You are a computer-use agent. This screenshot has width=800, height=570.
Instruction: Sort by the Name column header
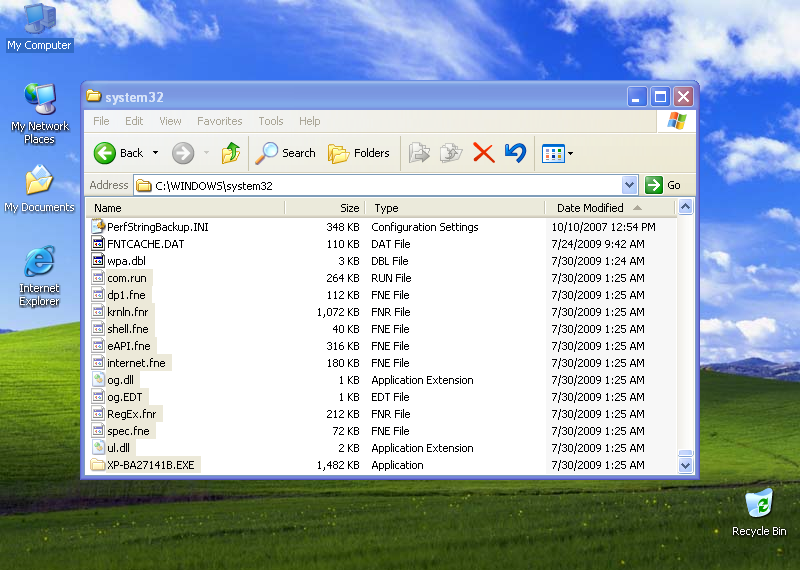185,208
